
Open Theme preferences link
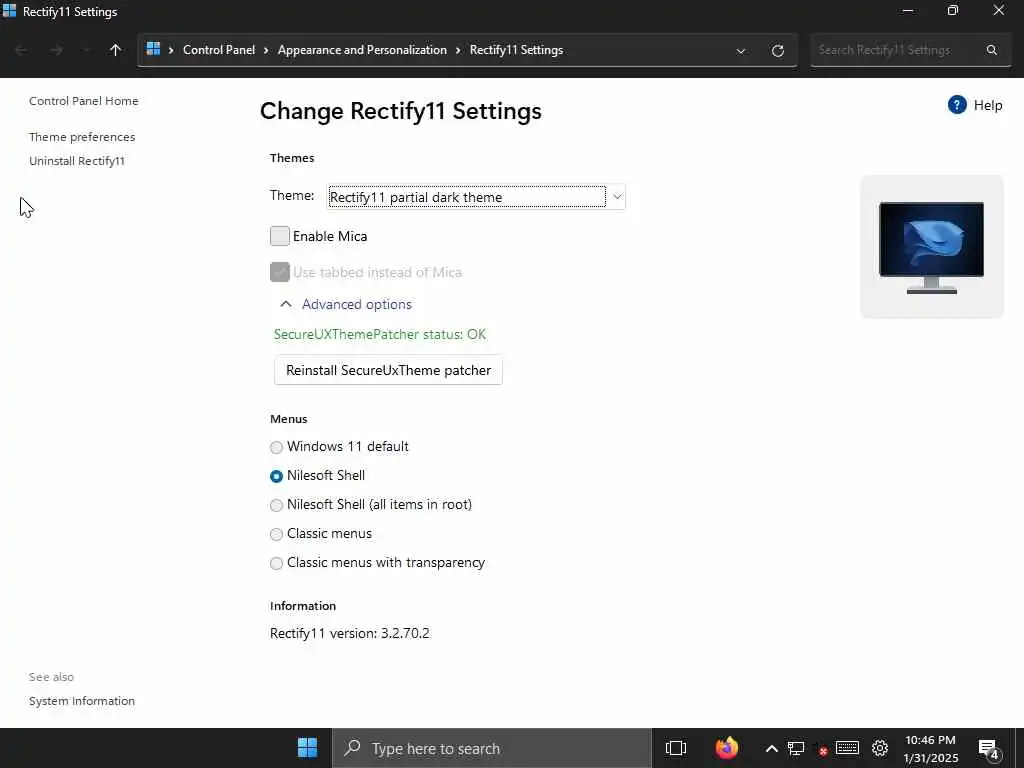tap(82, 137)
